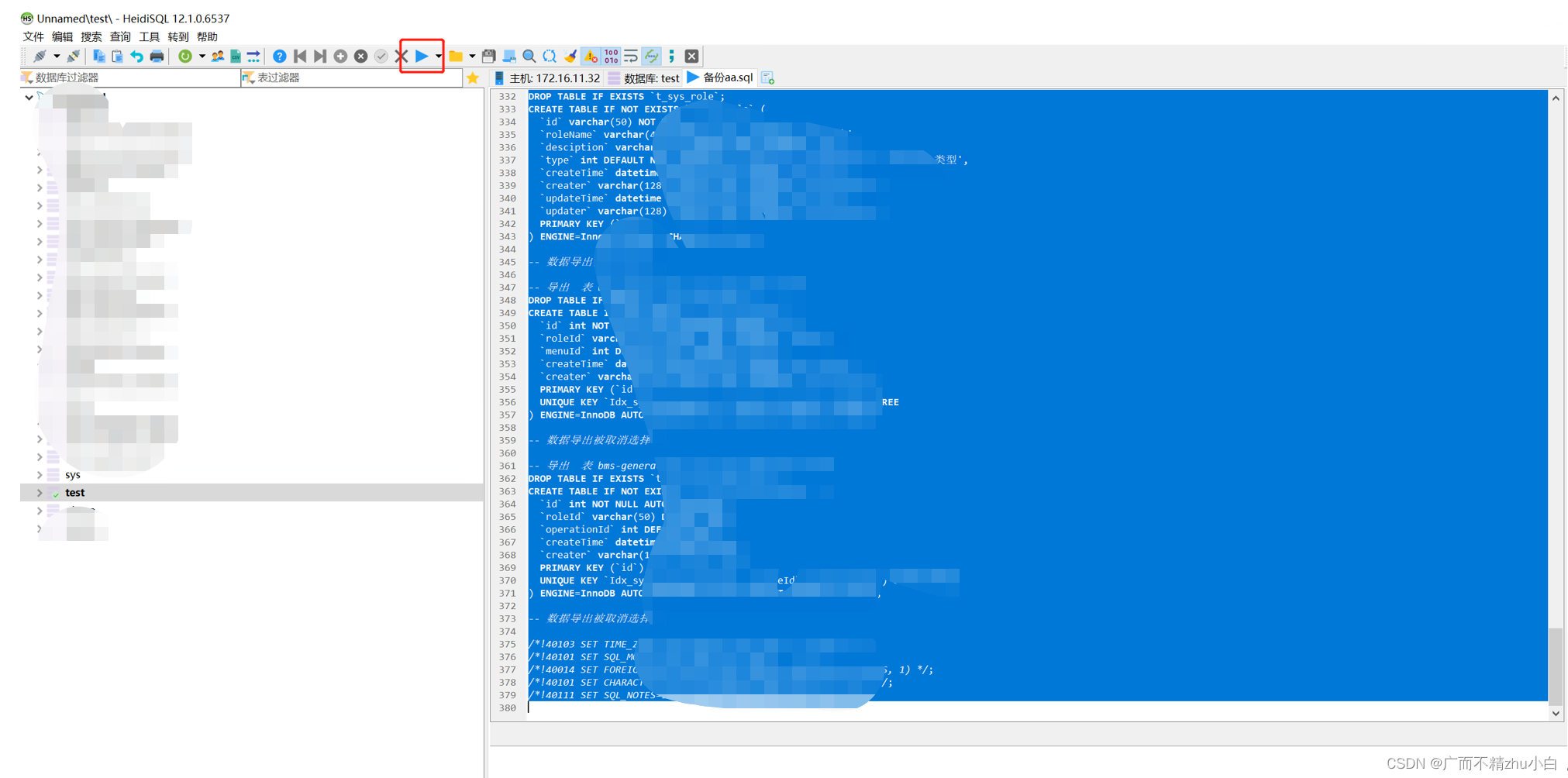Load SQL file with the yellow folder icon
Image resolution: width=1568 pixels, height=778 pixels.
click(456, 56)
